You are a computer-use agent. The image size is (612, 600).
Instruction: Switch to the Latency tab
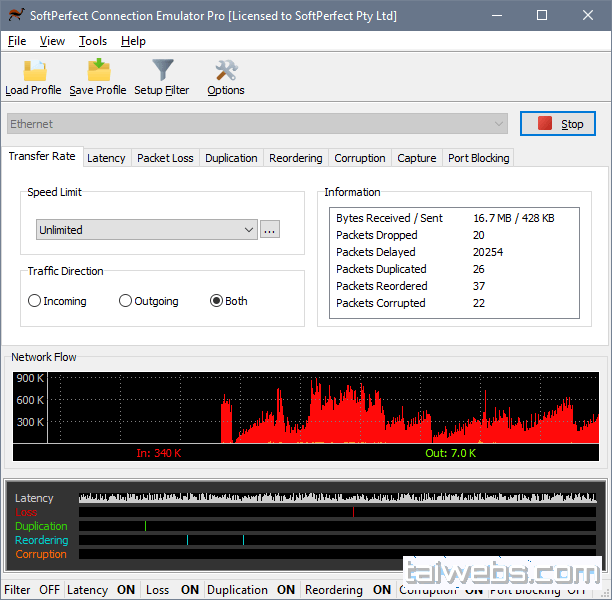106,158
